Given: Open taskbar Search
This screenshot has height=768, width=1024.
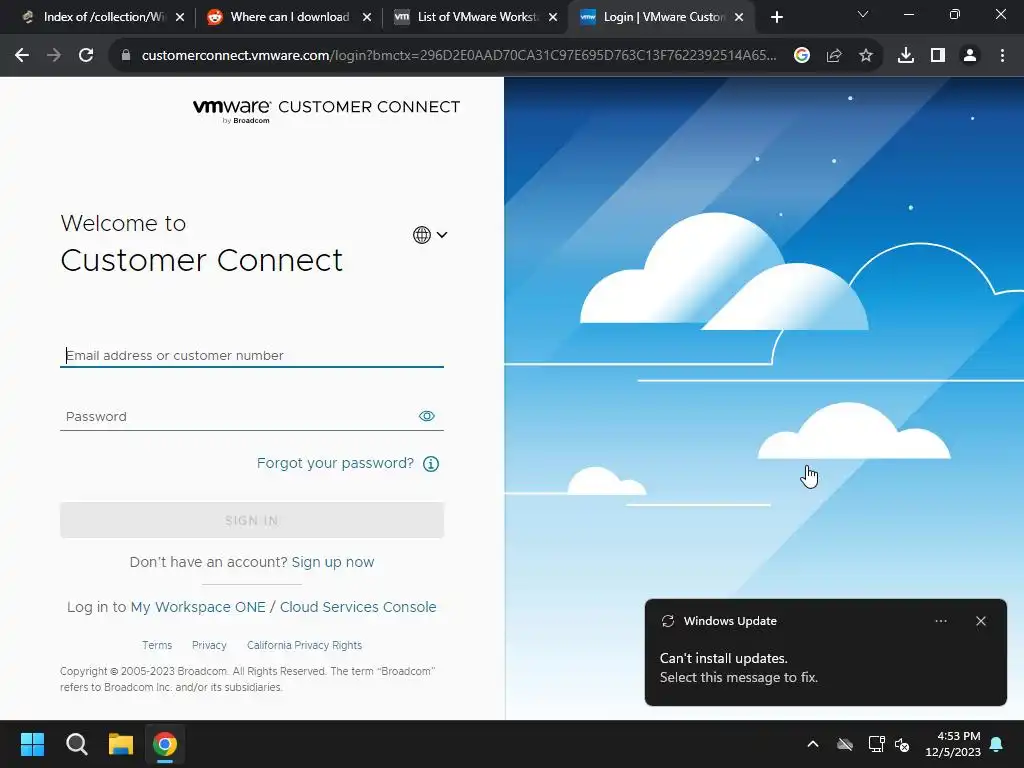Looking at the screenshot, I should pyautogui.click(x=76, y=744).
